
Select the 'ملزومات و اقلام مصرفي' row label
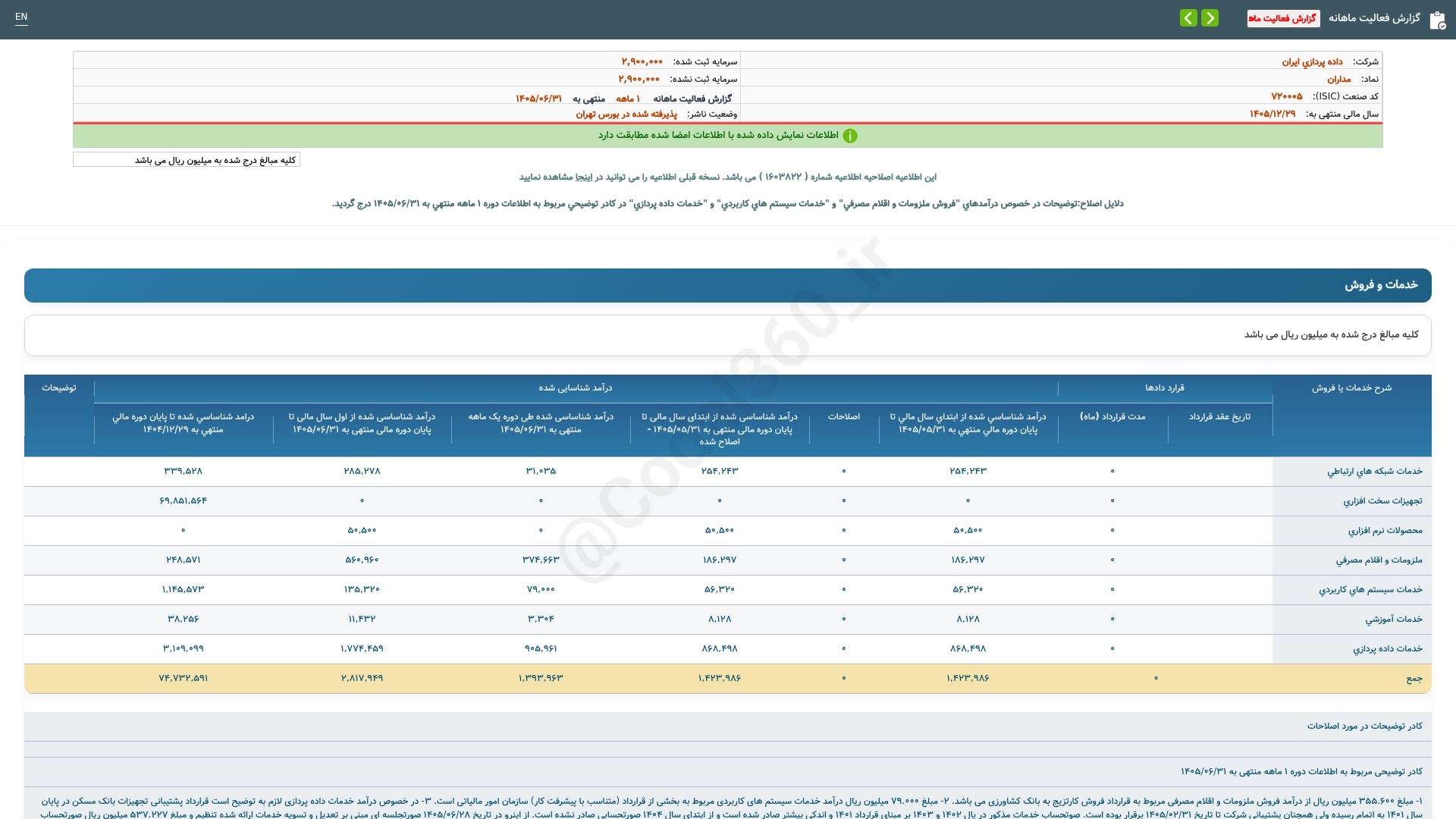point(1379,560)
